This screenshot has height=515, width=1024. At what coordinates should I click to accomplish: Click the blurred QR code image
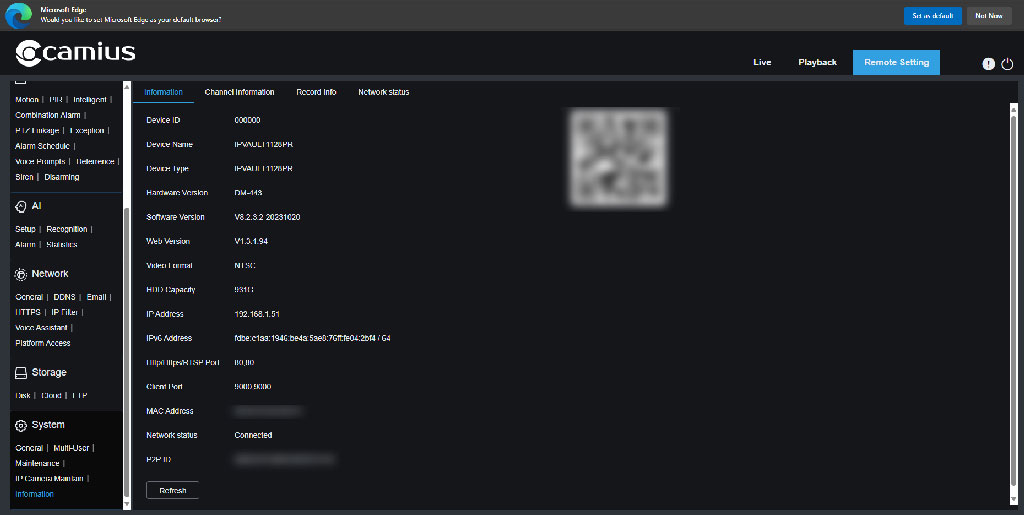[x=619, y=157]
